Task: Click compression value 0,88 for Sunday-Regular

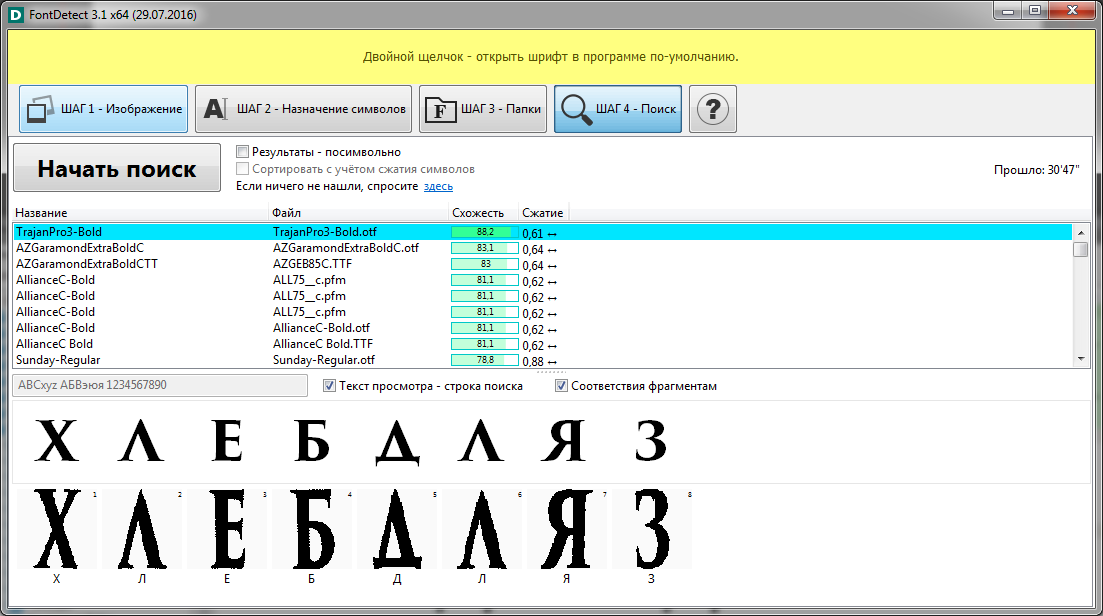Action: (539, 361)
